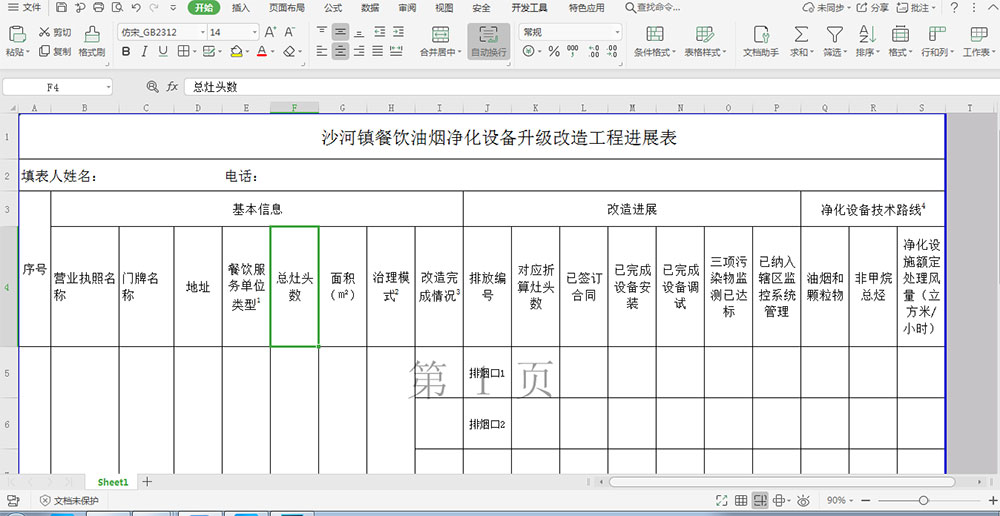Switch to the Insert (插入) ribbon tab
Viewport: 1000px width, 516px height.
tap(241, 7)
